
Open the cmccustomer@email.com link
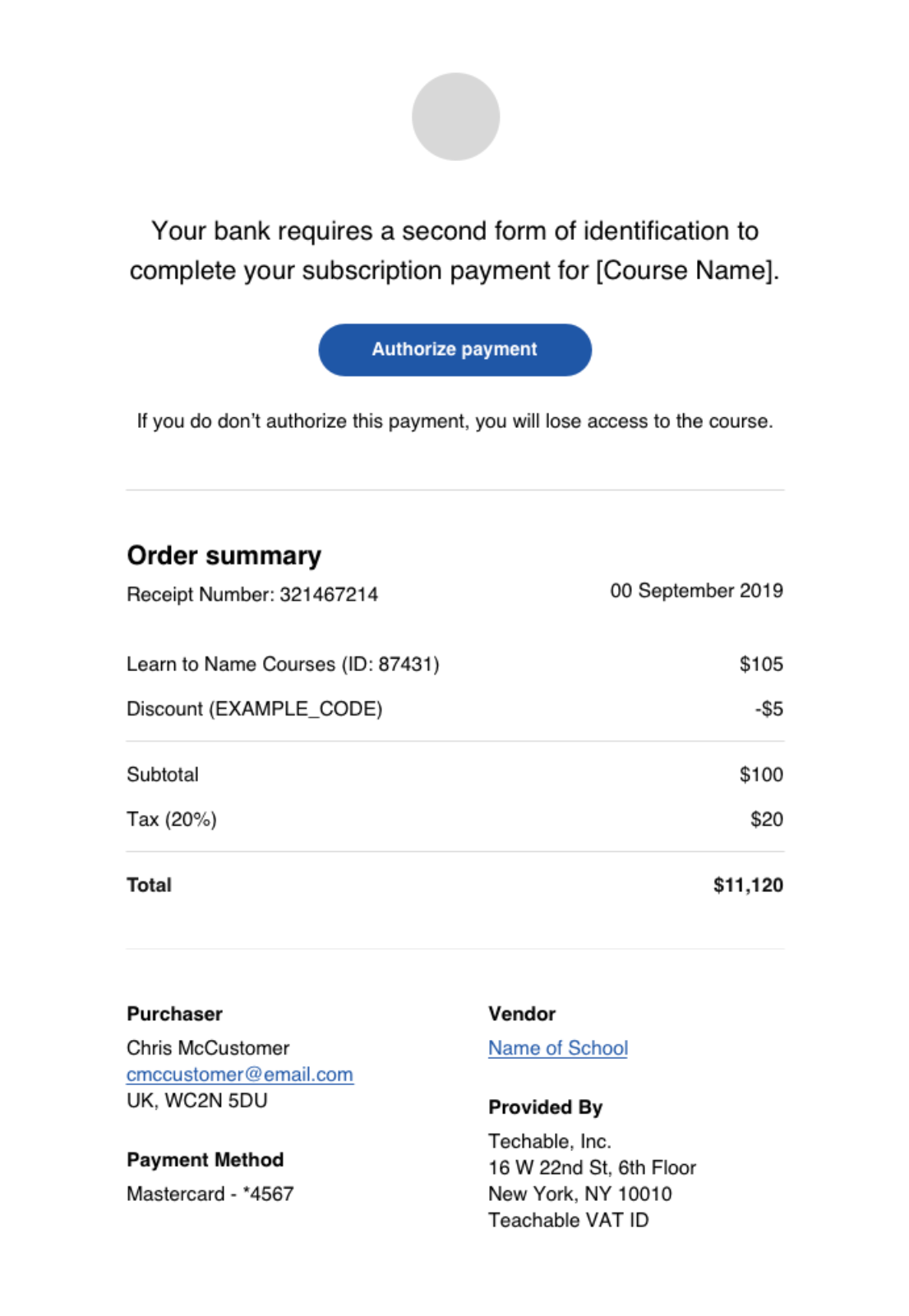pos(240,1074)
